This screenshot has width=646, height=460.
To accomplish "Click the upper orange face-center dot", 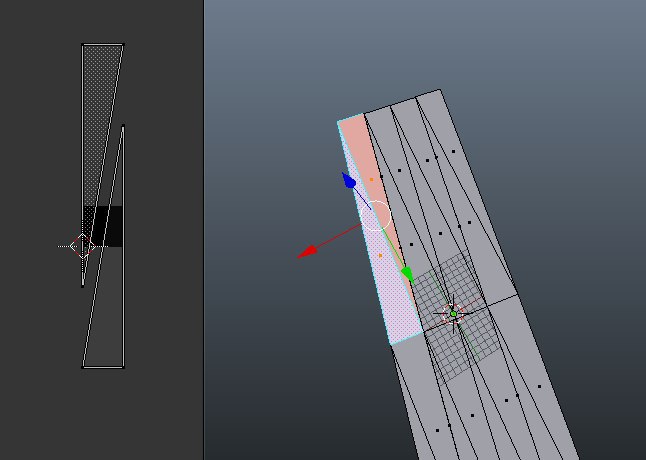I will pos(371,180).
